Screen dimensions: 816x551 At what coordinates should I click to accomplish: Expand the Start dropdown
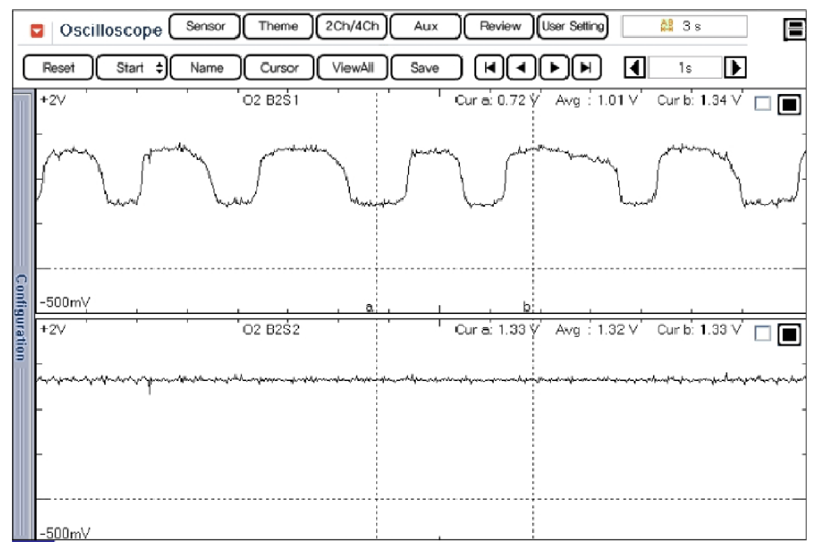coord(132,68)
